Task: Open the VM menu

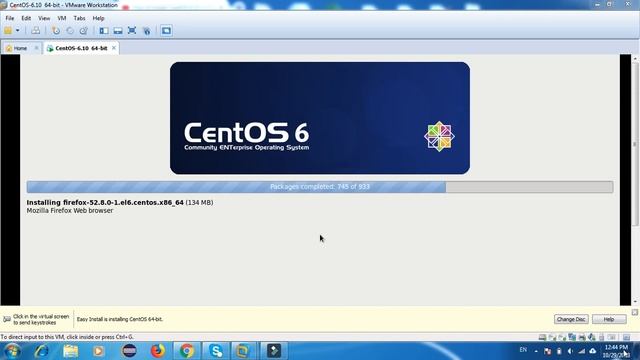Action: pyautogui.click(x=62, y=18)
